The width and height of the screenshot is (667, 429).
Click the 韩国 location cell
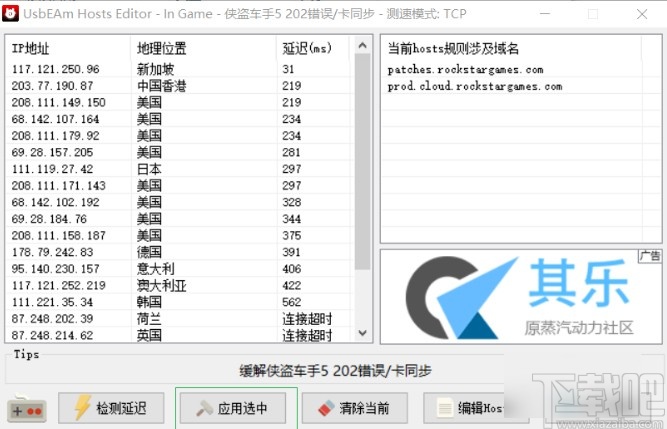[x=149, y=302]
